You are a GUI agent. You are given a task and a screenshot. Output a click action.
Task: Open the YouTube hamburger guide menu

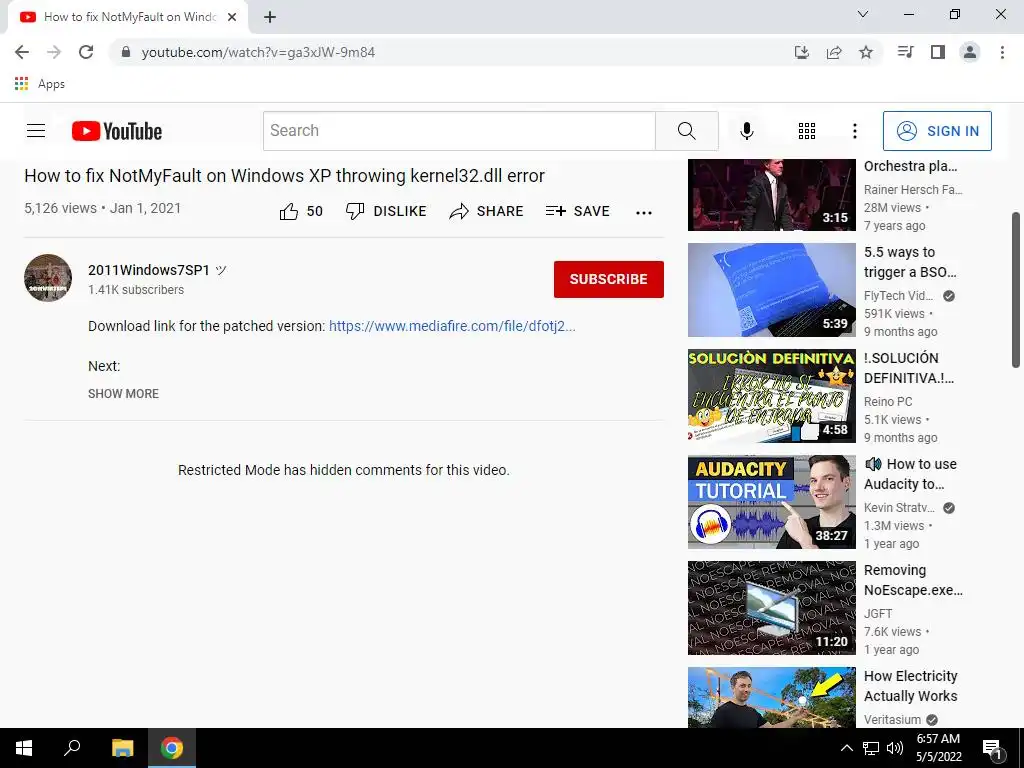tap(36, 131)
